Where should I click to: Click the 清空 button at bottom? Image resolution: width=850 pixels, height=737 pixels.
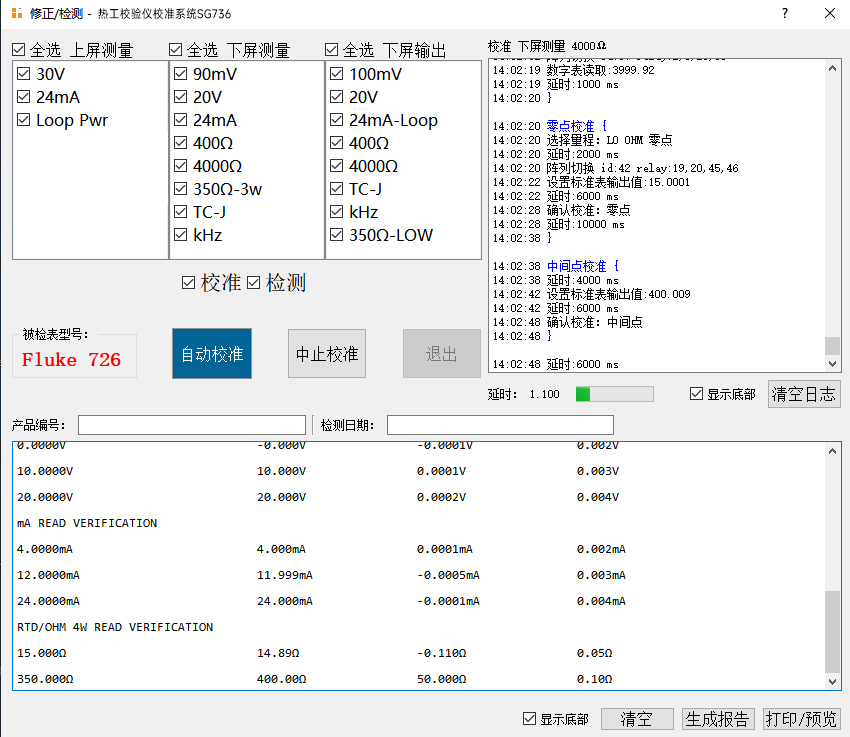636,719
